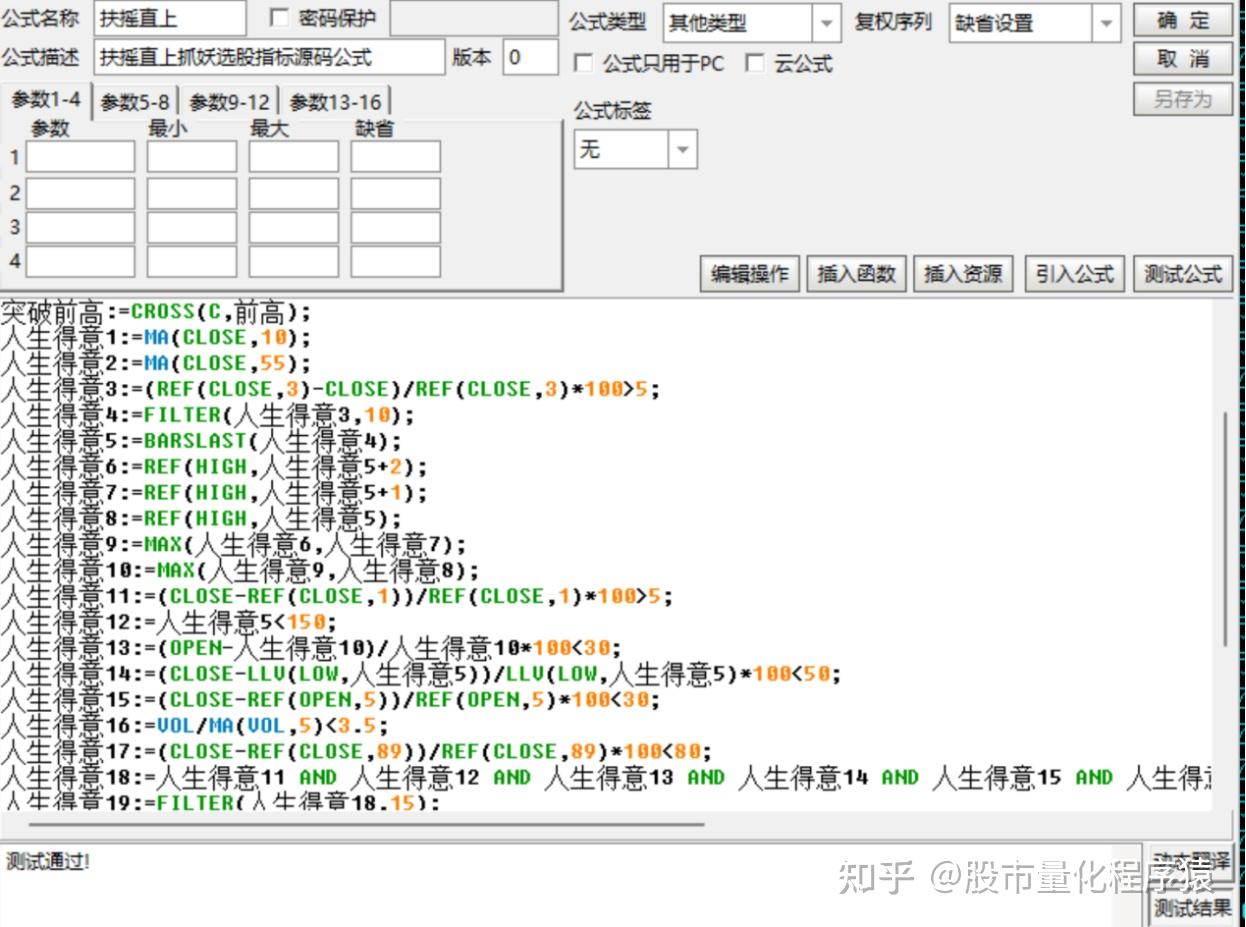Click row 4 最小 value field
This screenshot has width=1246, height=927.
(192, 261)
